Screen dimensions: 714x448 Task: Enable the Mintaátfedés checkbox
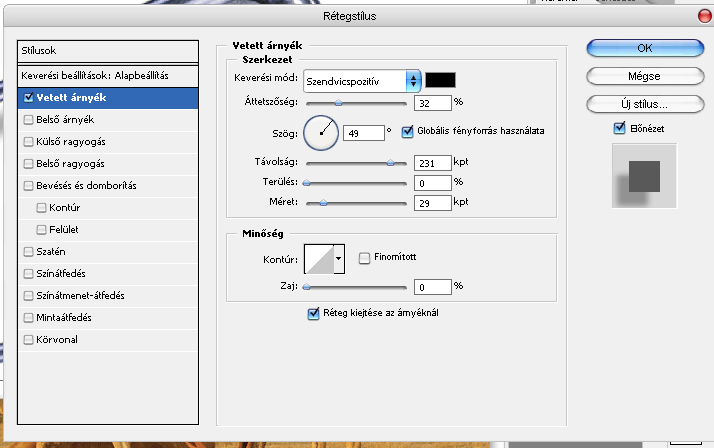pyautogui.click(x=28, y=317)
